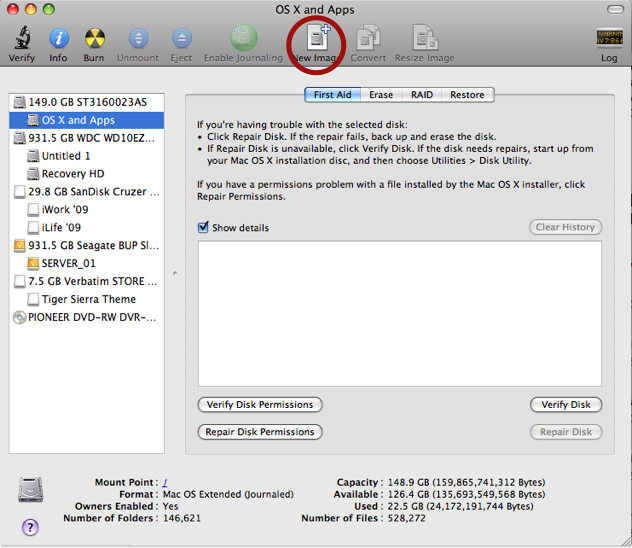Click the Eject toolbar icon
This screenshot has width=632, height=548.
tap(182, 38)
